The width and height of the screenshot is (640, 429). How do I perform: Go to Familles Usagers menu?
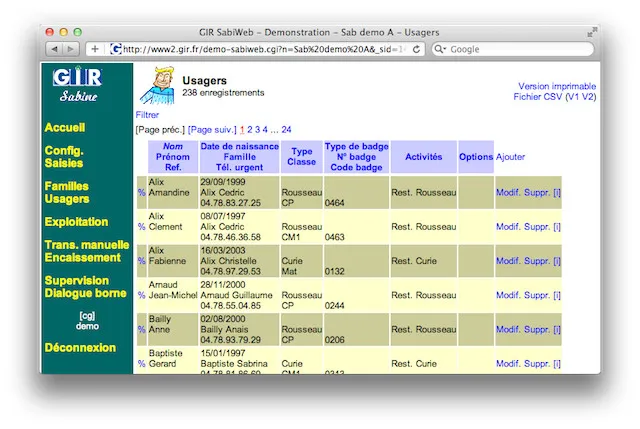point(66,192)
